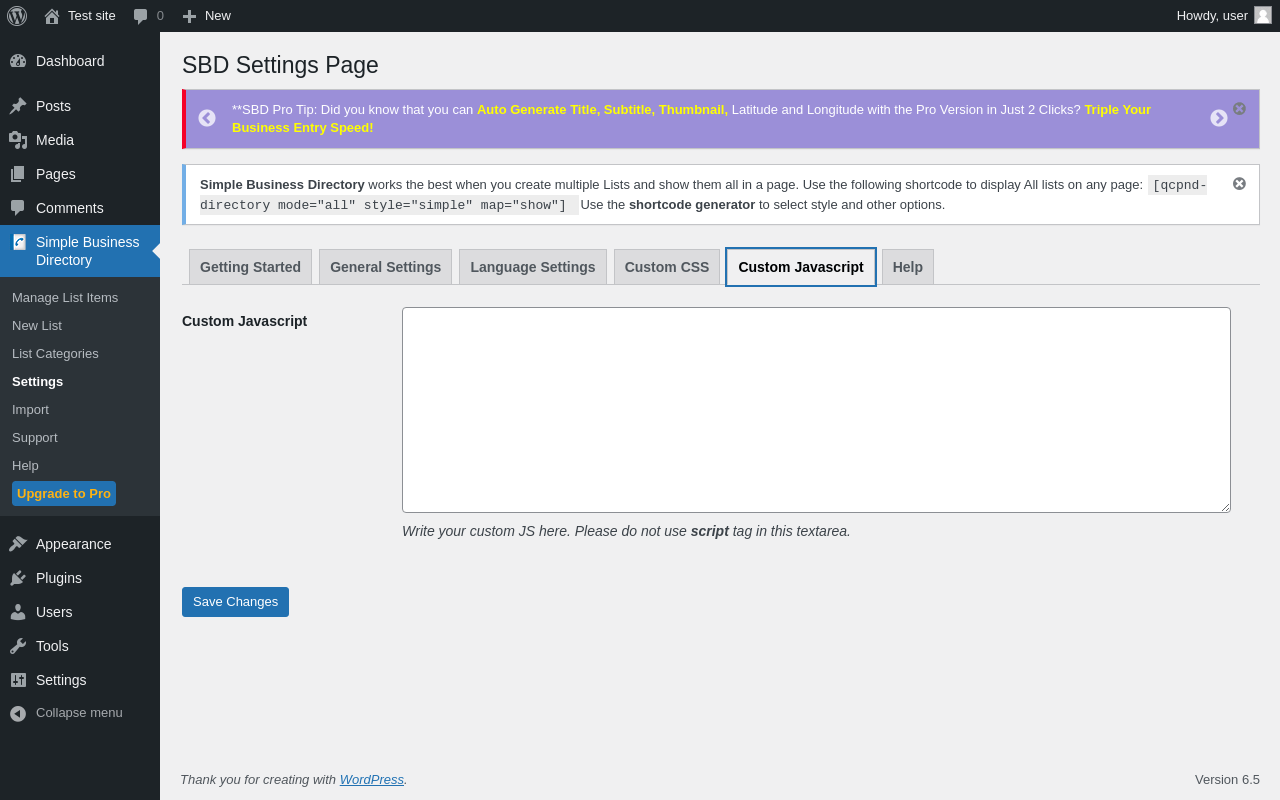Click the Dashboard gauge icon
The image size is (1280, 800).
pyautogui.click(x=18, y=61)
